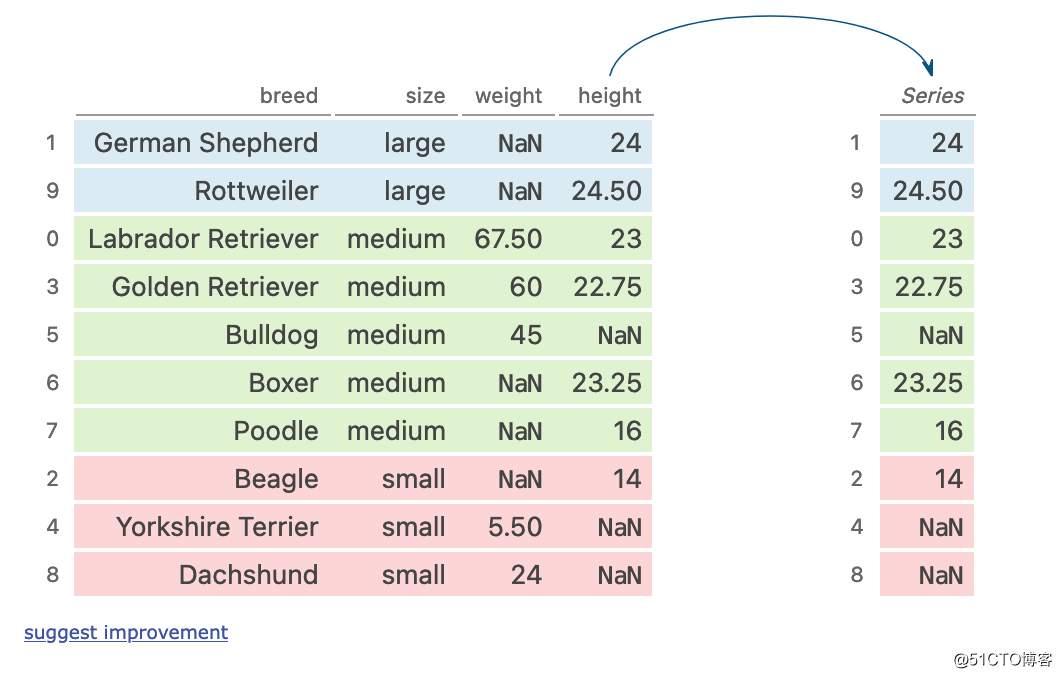Select the Yorkshire Terrier cell

[217, 527]
